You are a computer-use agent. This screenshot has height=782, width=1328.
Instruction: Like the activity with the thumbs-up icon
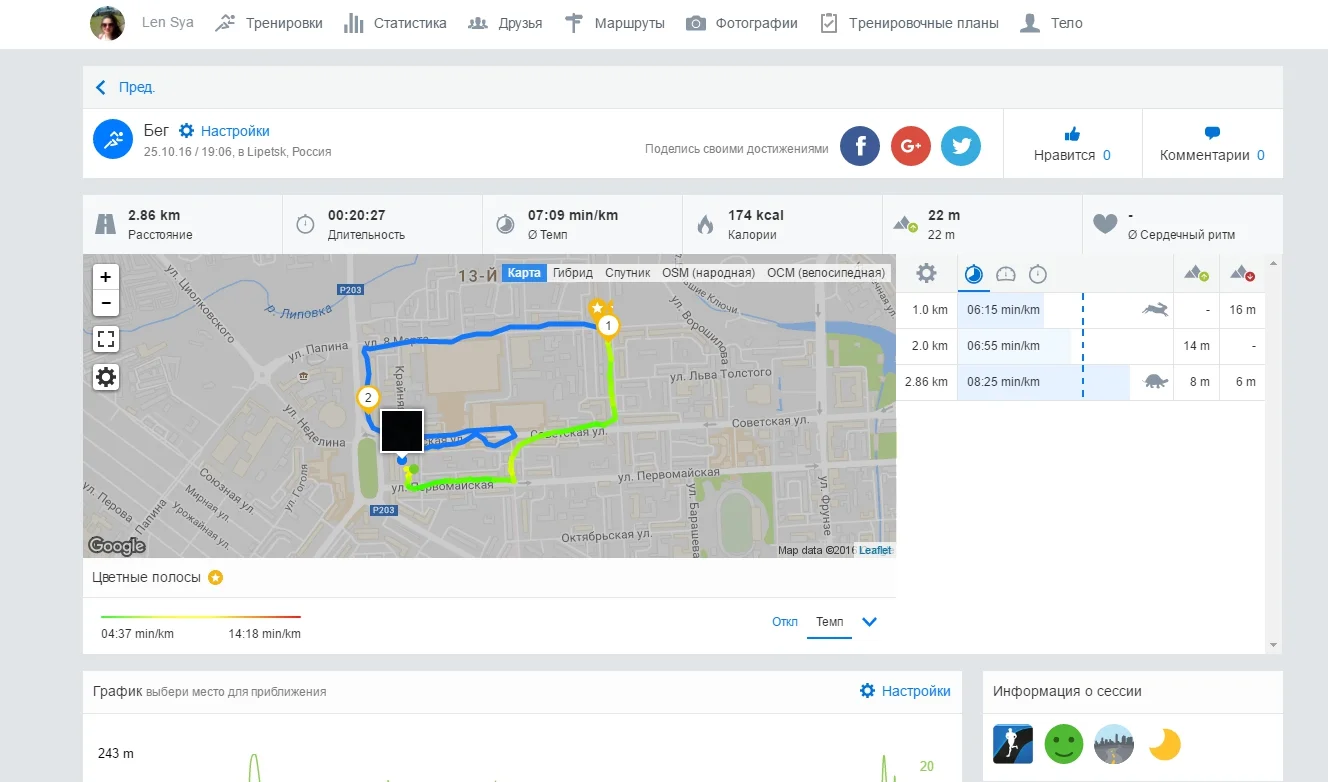(x=1072, y=133)
